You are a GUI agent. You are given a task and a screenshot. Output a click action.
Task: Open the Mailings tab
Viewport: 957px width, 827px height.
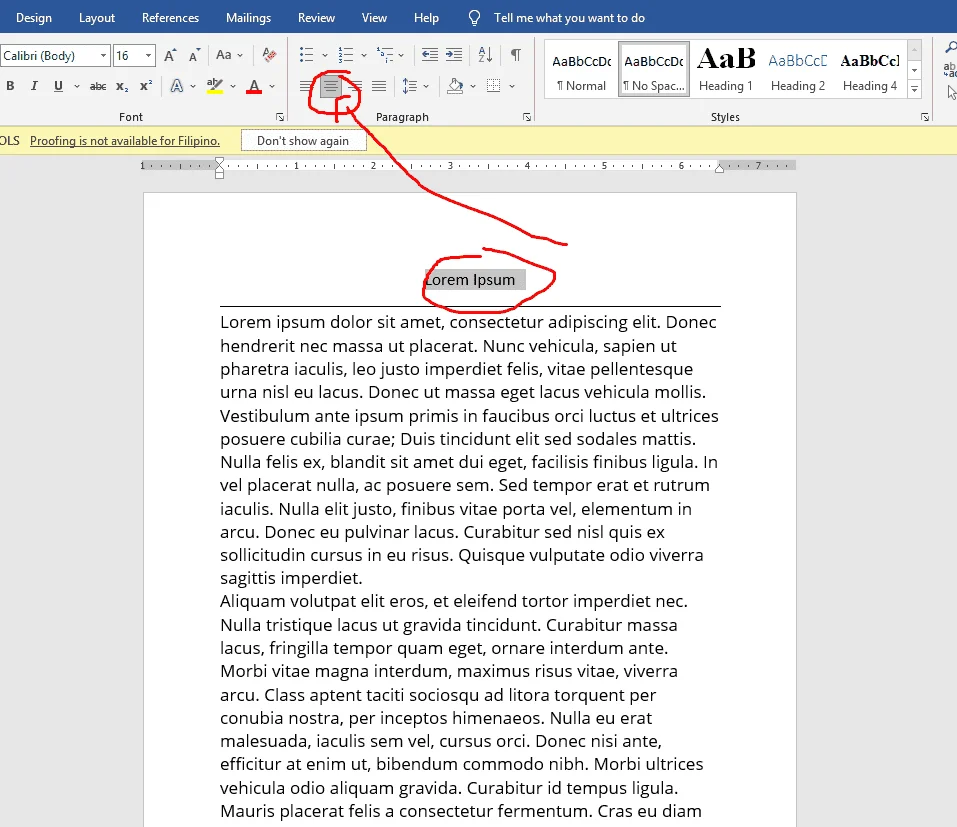pyautogui.click(x=248, y=18)
